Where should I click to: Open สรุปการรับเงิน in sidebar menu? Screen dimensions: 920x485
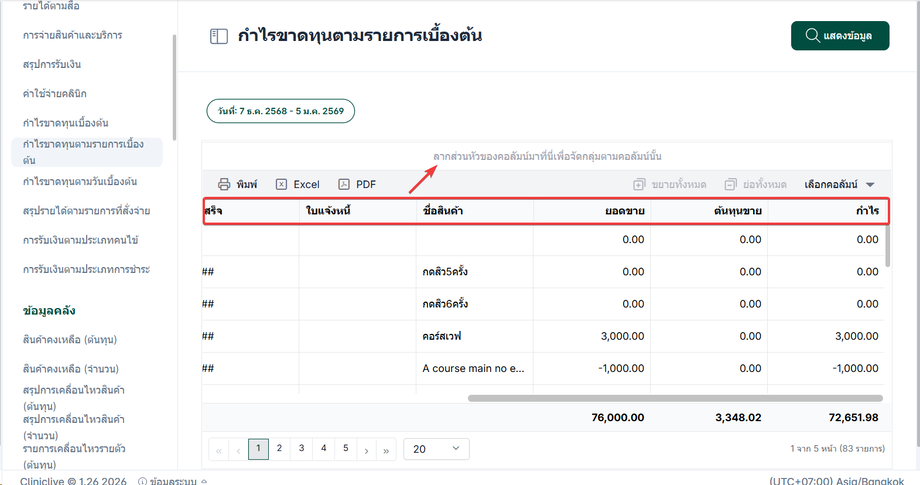pyautogui.click(x=52, y=64)
